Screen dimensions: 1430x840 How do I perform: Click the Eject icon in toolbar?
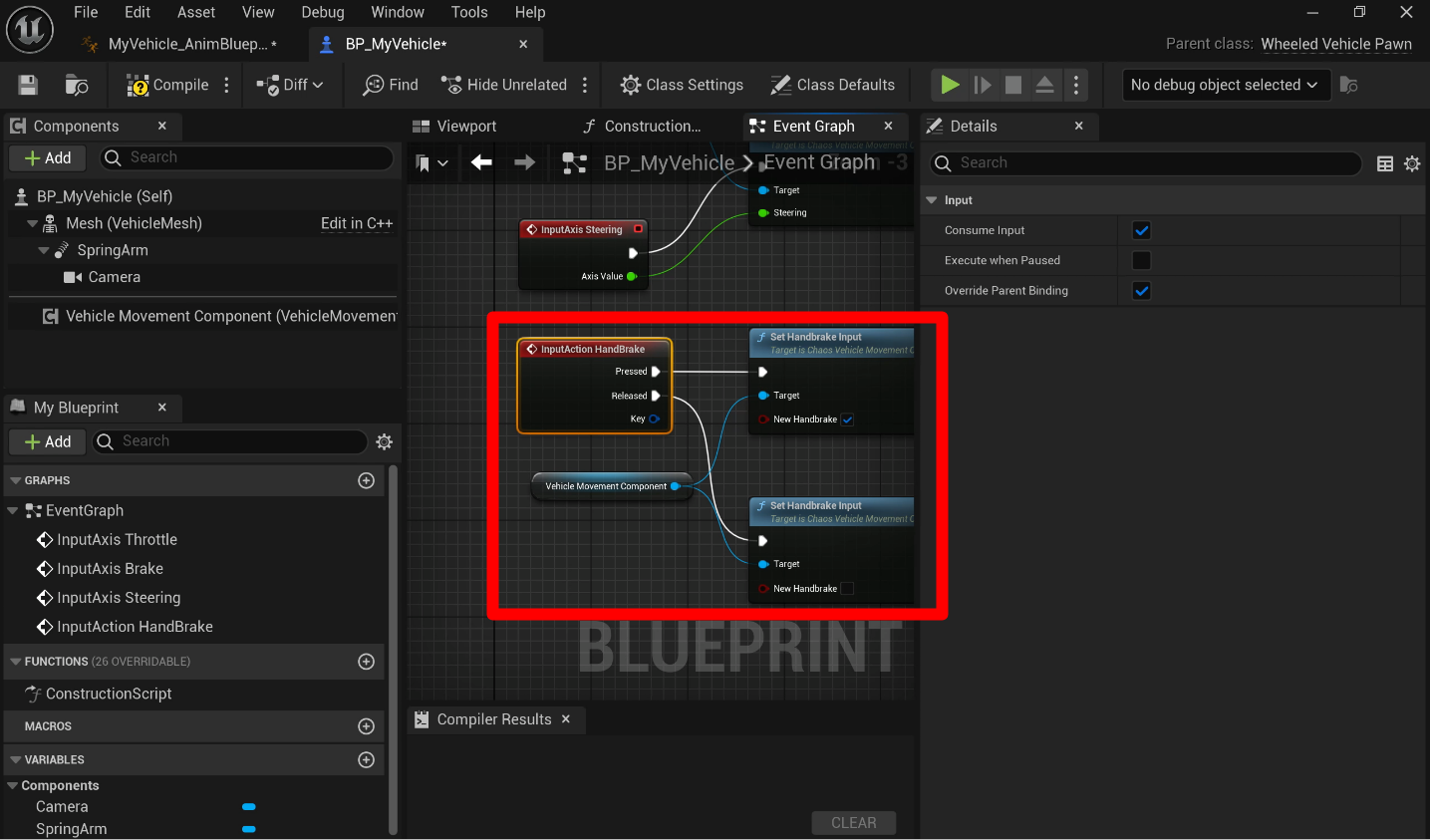pyautogui.click(x=1044, y=85)
